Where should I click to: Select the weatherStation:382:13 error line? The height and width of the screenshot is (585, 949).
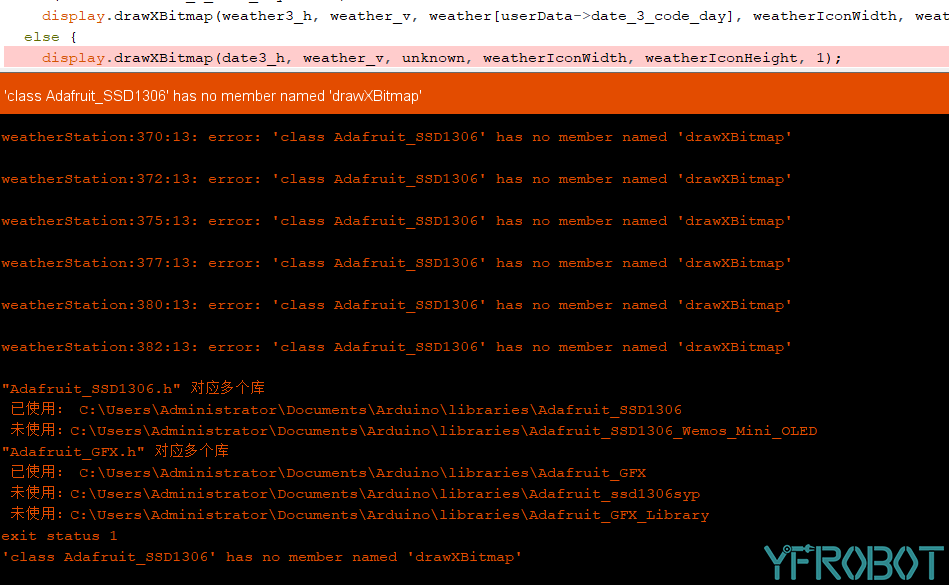(x=396, y=347)
